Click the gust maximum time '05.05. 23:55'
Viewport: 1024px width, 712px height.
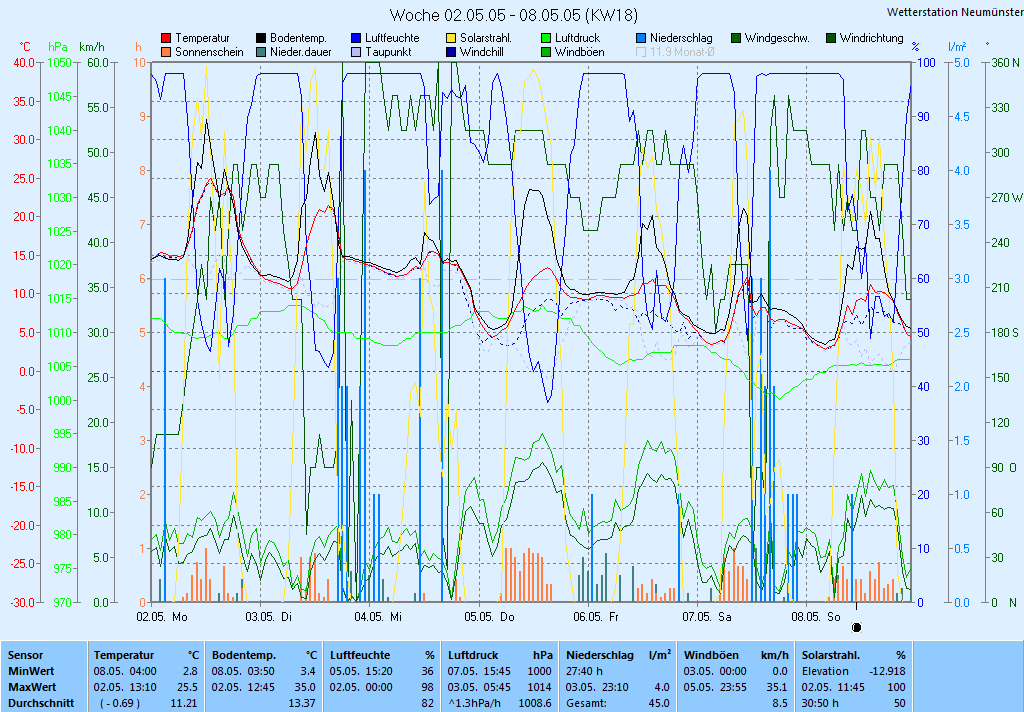coord(715,687)
